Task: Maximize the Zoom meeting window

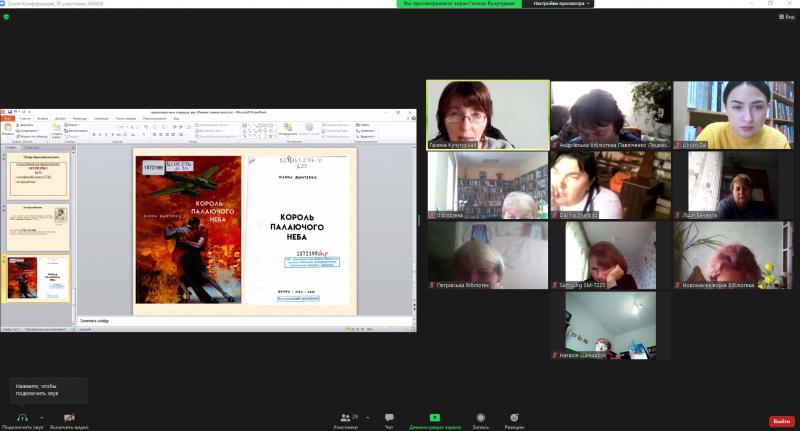Action: click(x=770, y=3)
